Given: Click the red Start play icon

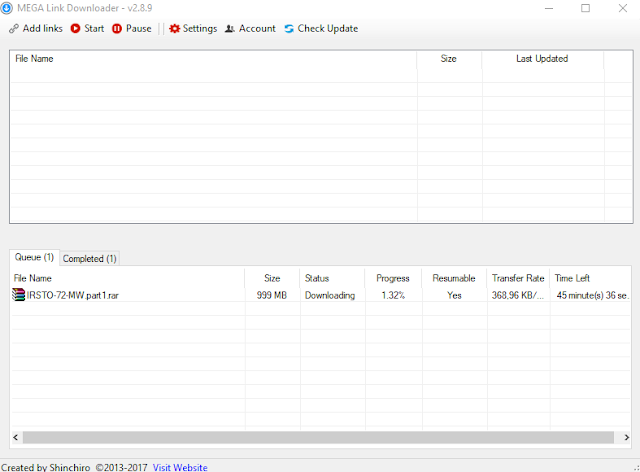Looking at the screenshot, I should click(x=75, y=29).
